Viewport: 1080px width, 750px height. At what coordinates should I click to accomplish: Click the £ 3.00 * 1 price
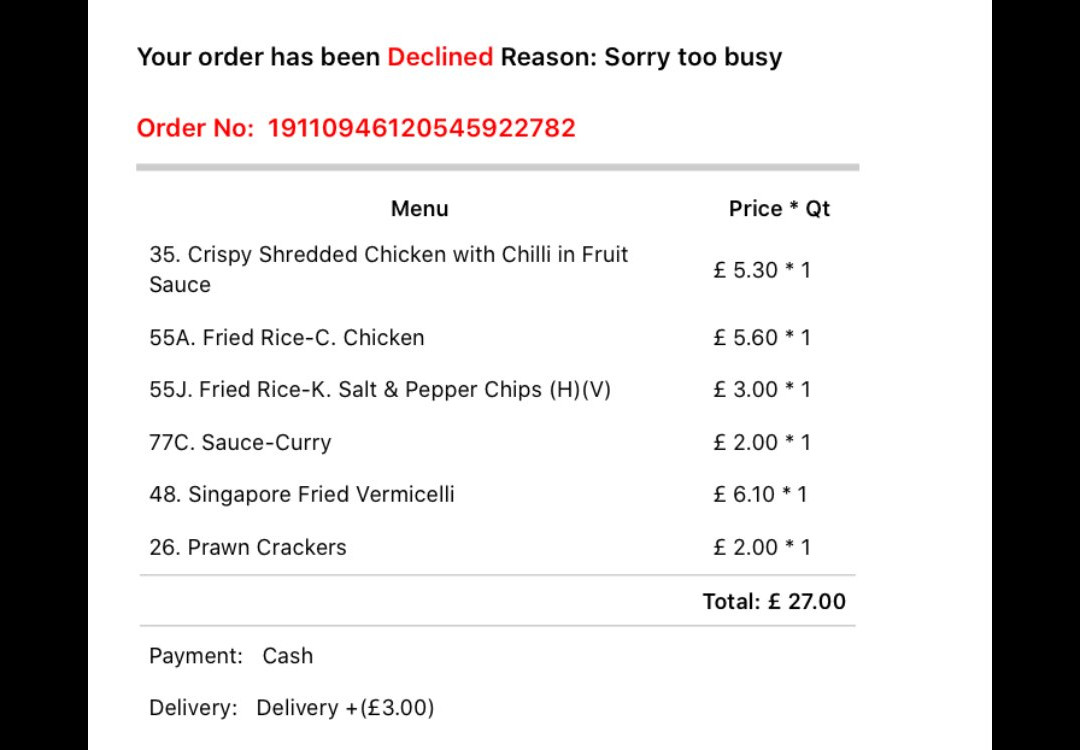click(761, 390)
